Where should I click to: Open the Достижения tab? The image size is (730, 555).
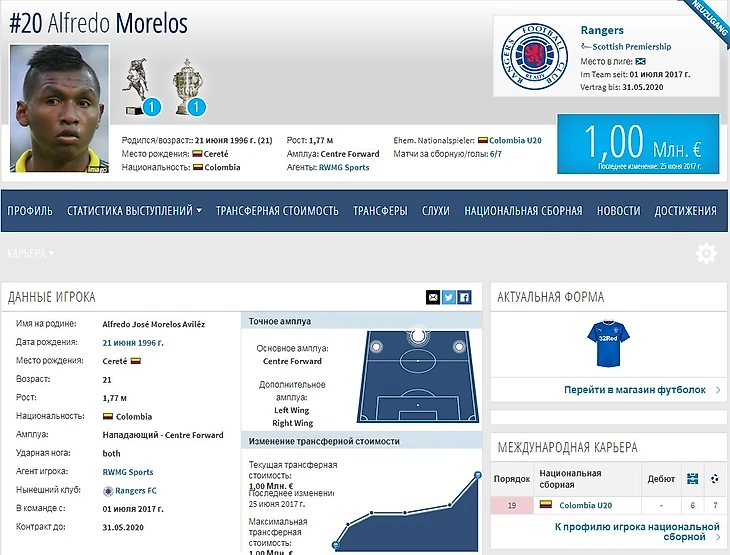tap(685, 211)
